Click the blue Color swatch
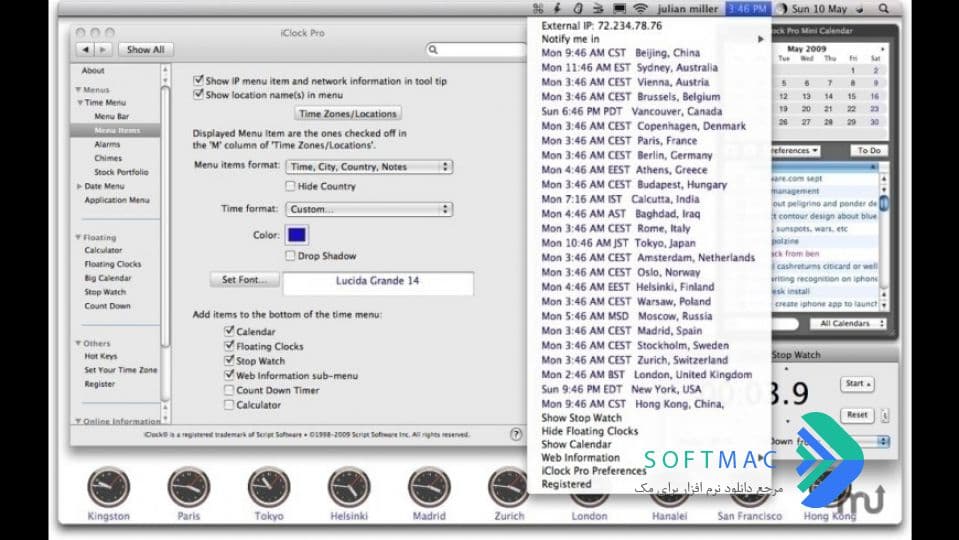 (x=297, y=235)
